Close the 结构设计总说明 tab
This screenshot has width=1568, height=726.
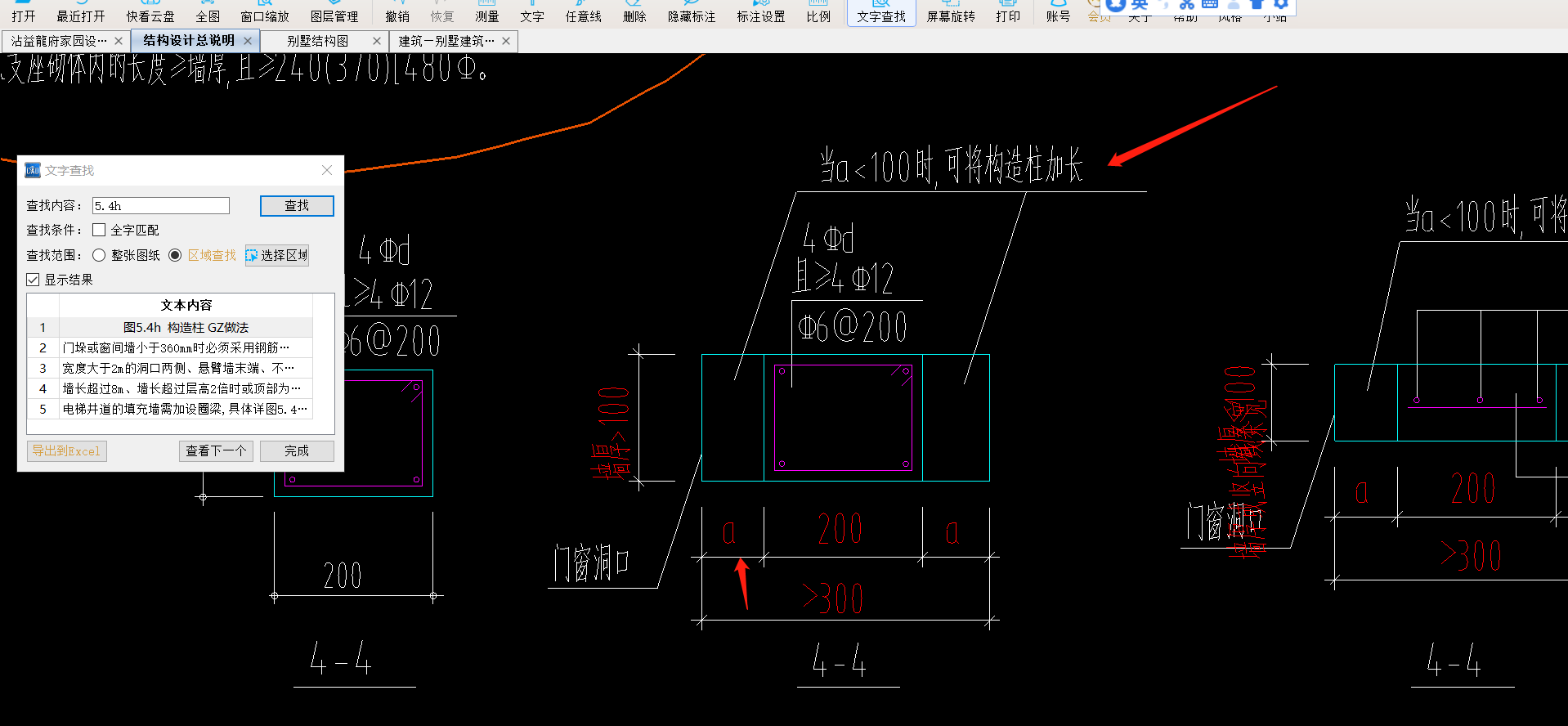pos(248,41)
